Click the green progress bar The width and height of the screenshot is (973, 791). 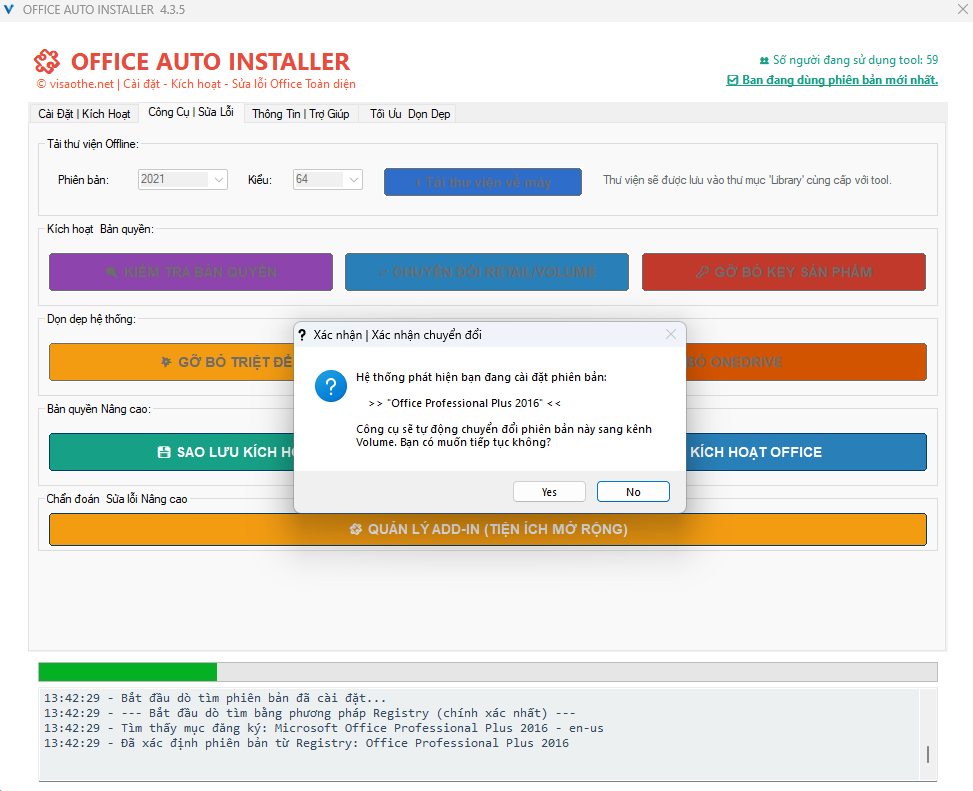pyautogui.click(x=128, y=672)
